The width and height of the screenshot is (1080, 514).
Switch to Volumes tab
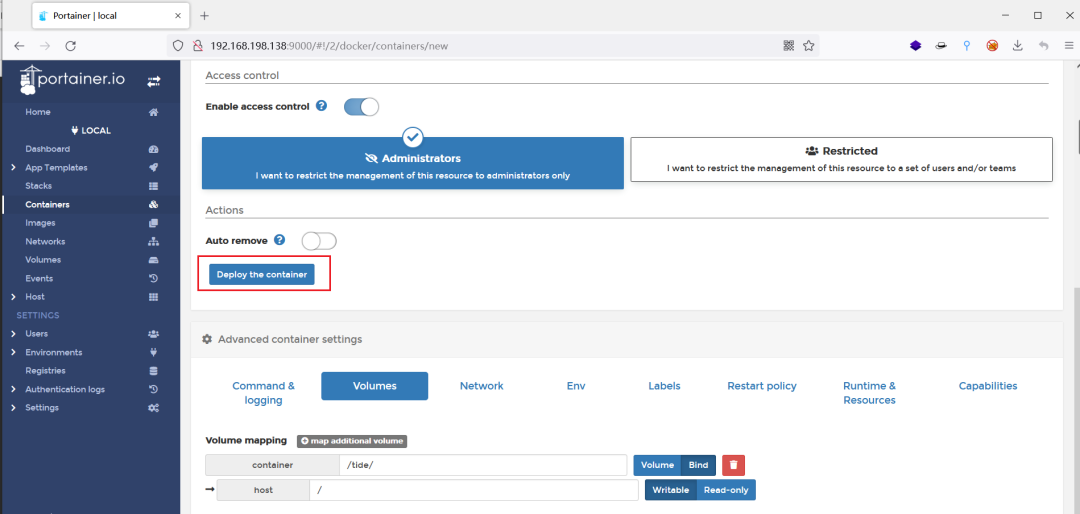tap(375, 386)
